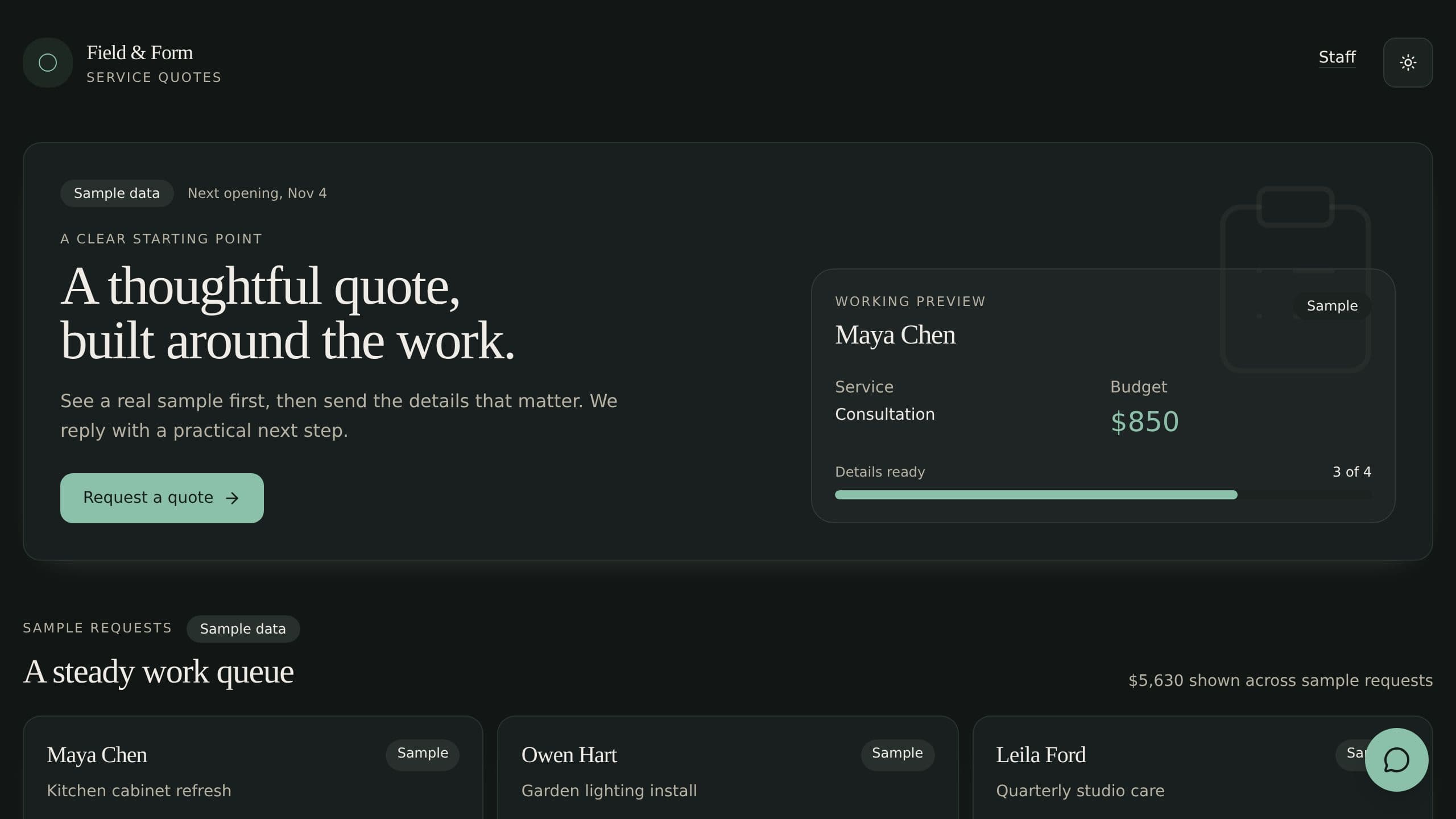Click the $5,630 shown across sample requests text
The width and height of the screenshot is (1456, 819).
click(1280, 680)
